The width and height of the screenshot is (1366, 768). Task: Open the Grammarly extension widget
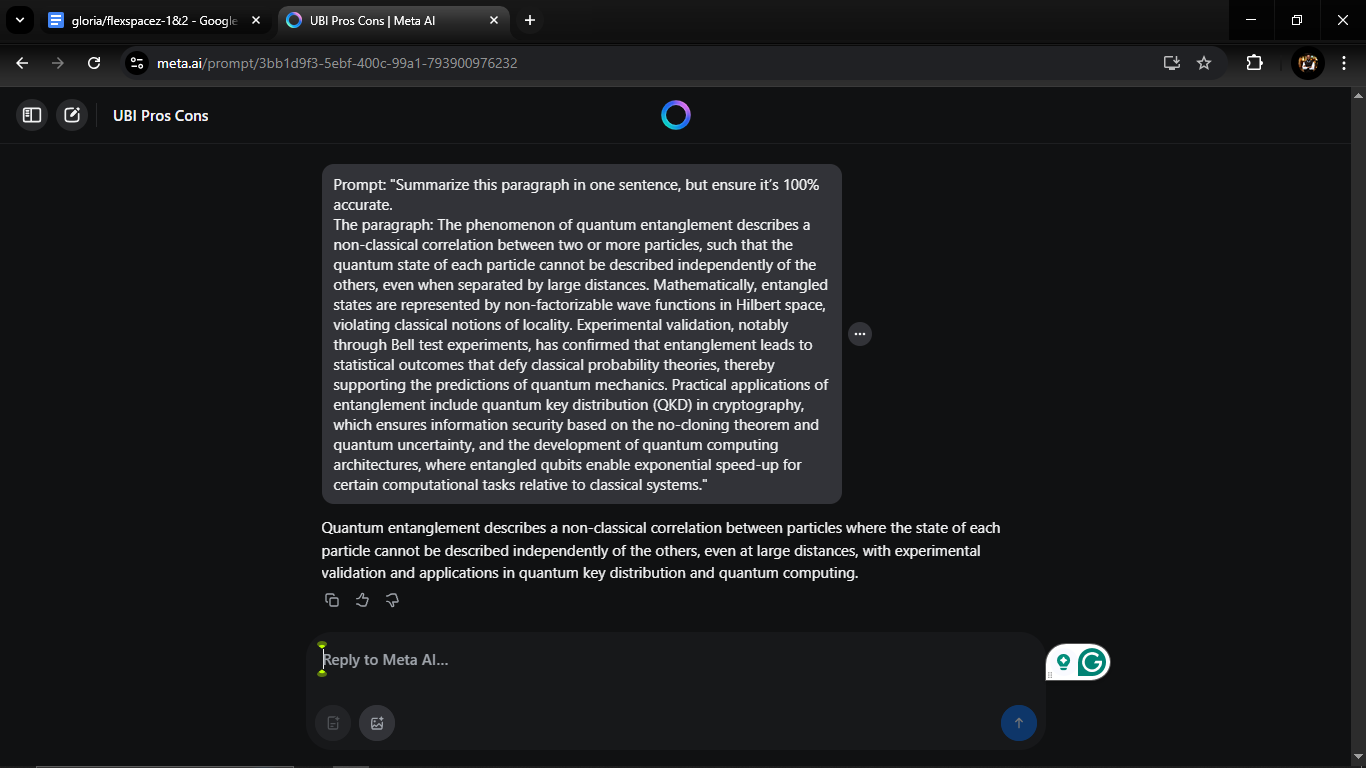pos(1091,661)
